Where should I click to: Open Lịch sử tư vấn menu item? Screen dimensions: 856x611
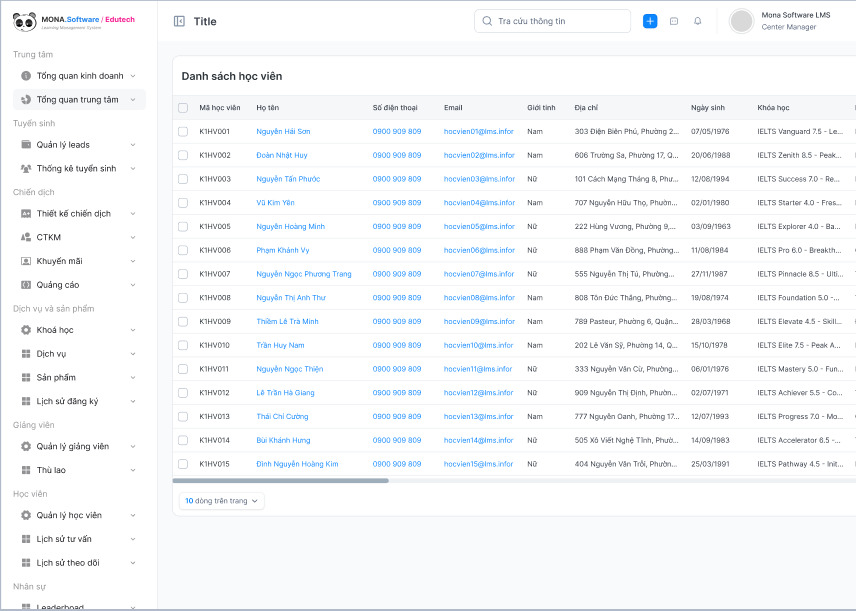point(79,539)
